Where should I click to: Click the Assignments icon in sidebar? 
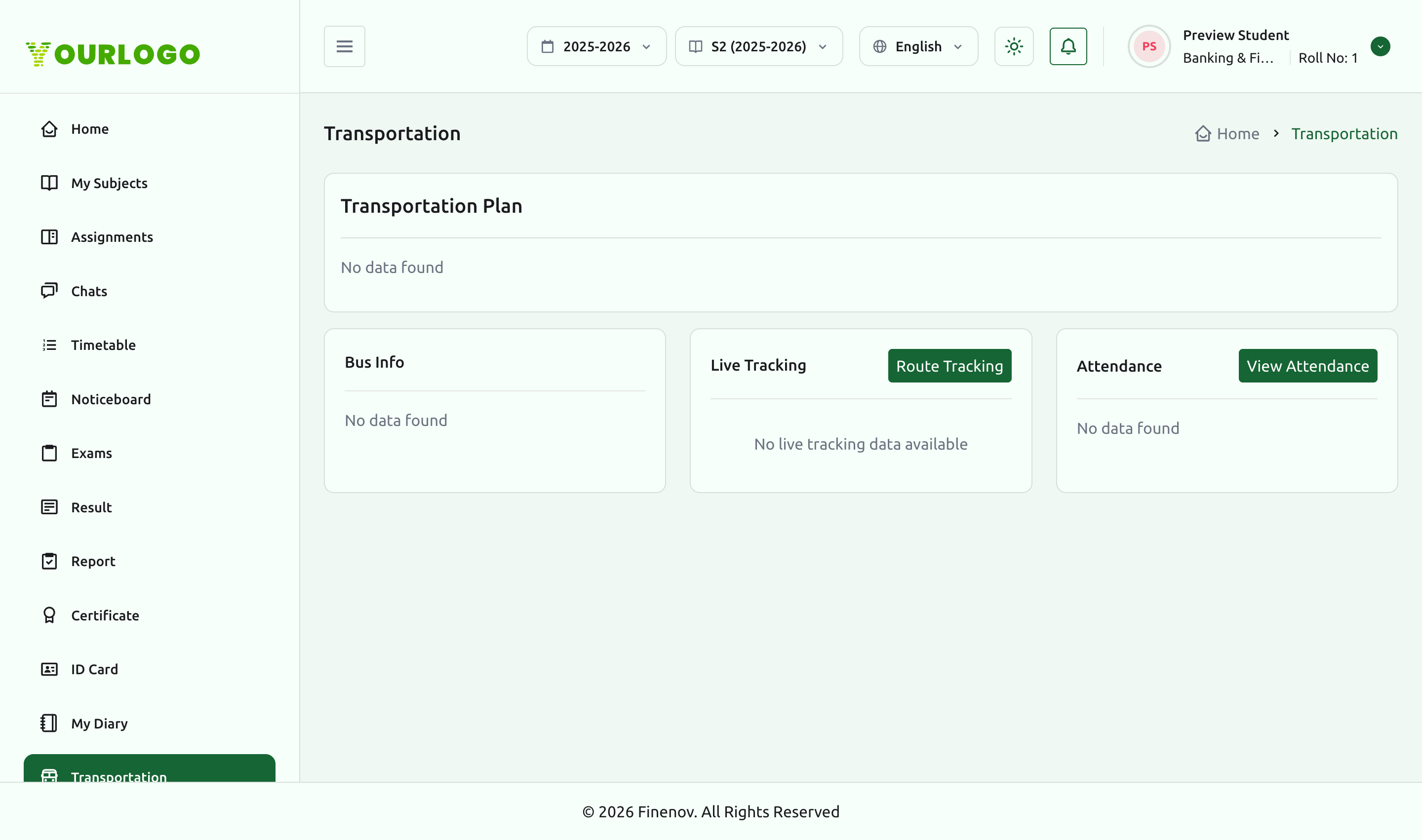tap(49, 237)
